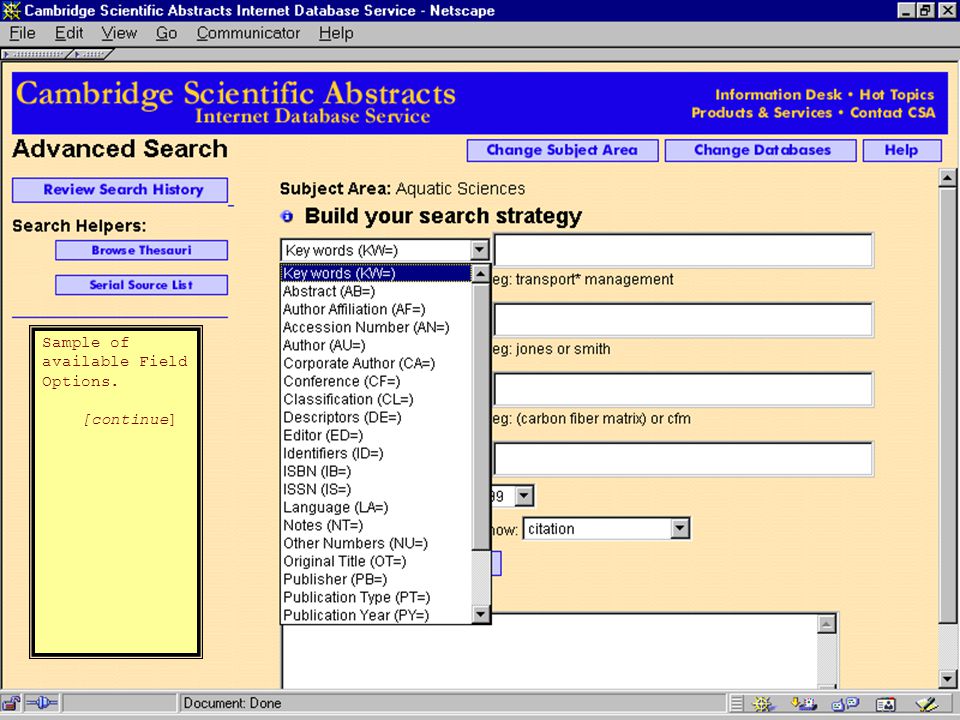Click the fourth empty search input field
This screenshot has height=720, width=960.
(x=683, y=459)
